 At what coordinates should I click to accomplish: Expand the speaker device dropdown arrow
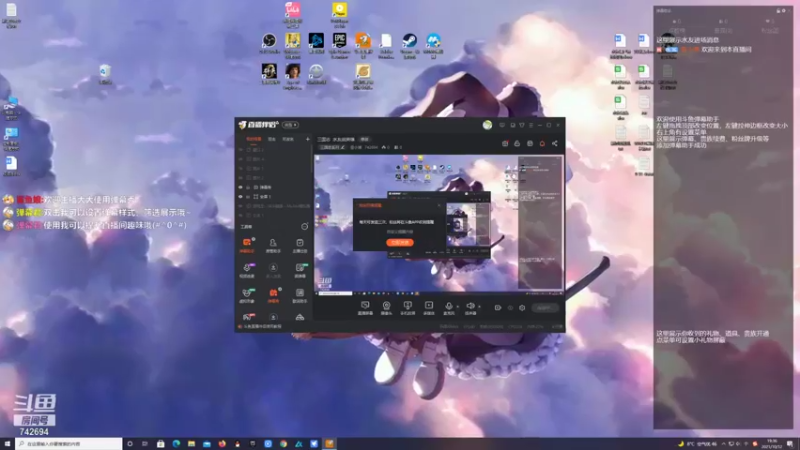click(479, 307)
